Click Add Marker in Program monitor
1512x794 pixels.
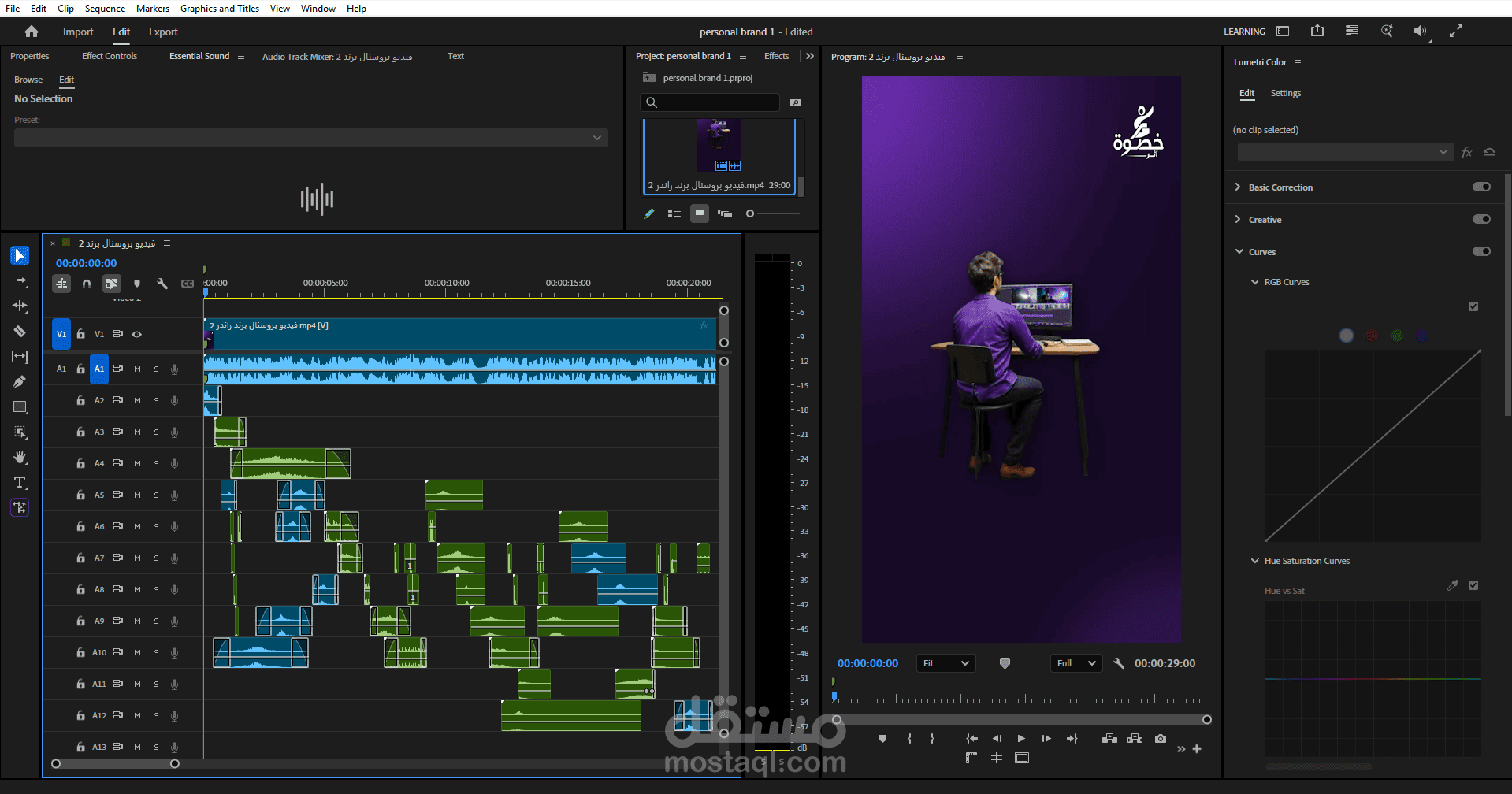coord(882,739)
